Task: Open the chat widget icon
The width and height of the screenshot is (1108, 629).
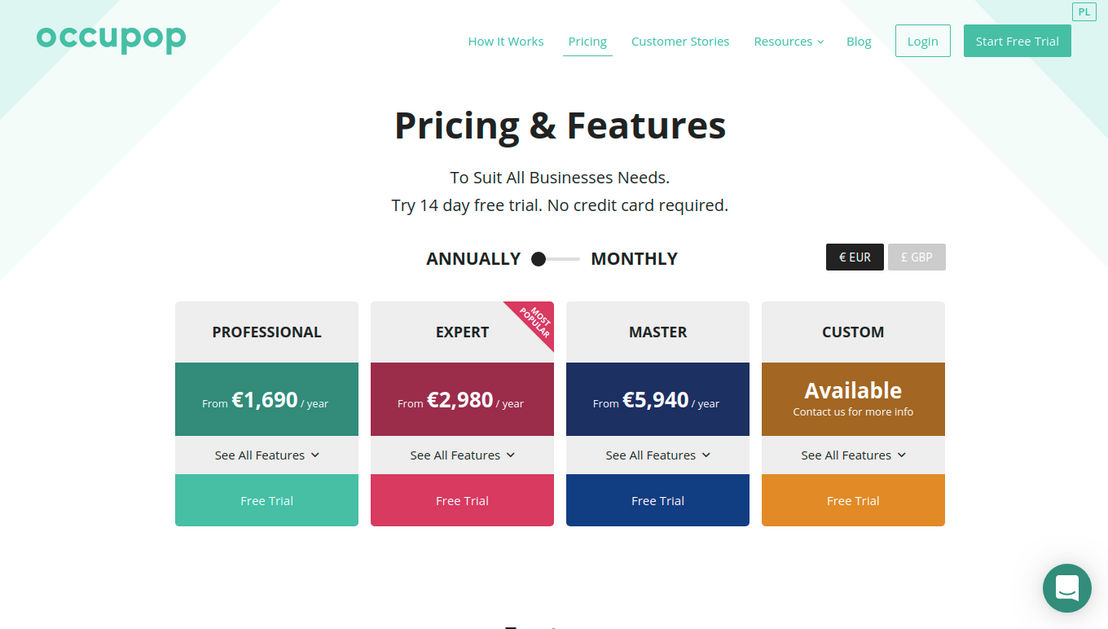Action: pos(1066,588)
